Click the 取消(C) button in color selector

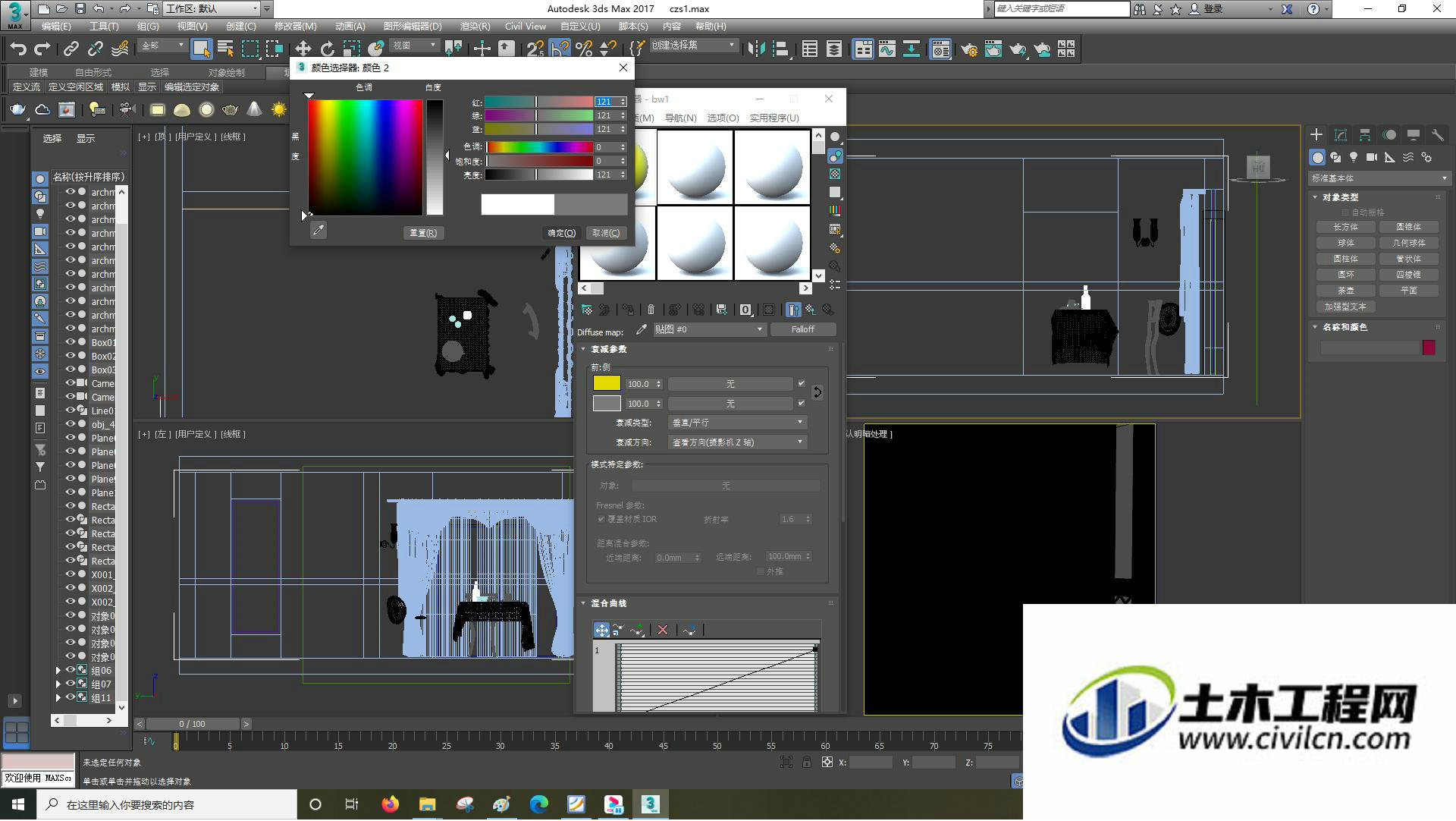point(606,233)
